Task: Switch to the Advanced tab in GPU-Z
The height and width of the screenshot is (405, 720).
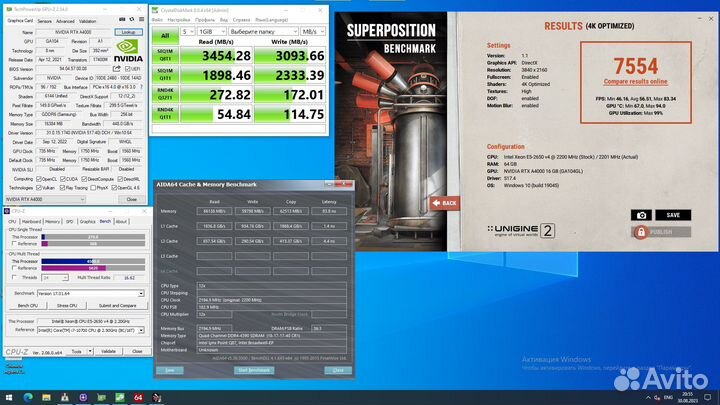Action: pos(65,21)
